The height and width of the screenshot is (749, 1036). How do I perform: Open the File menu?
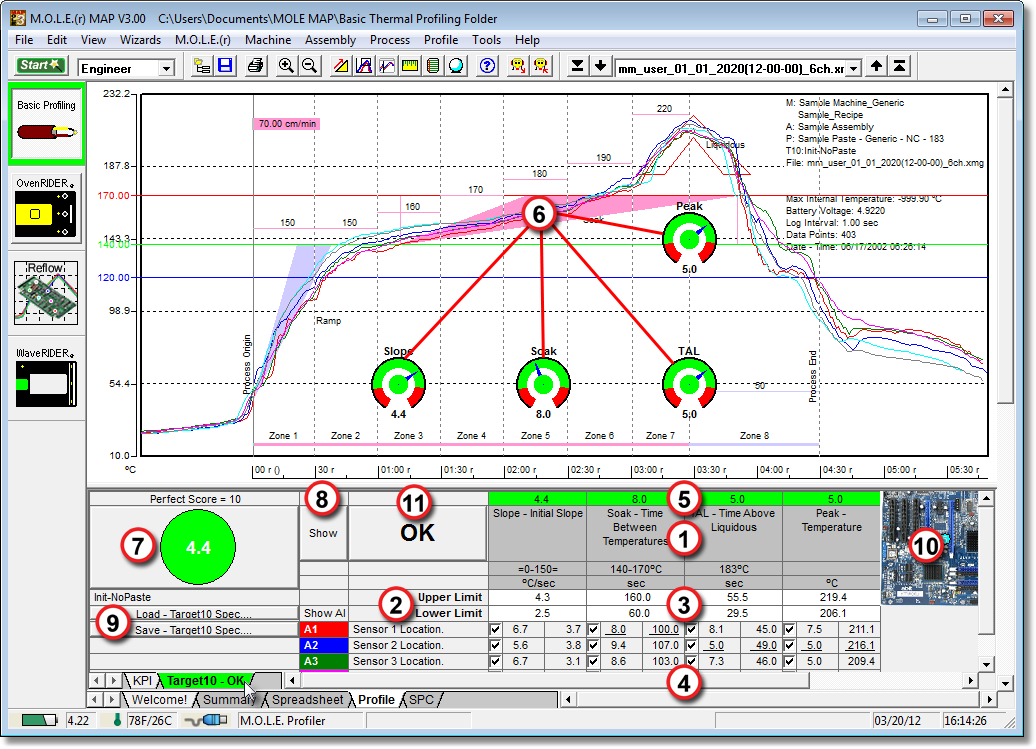coord(24,40)
